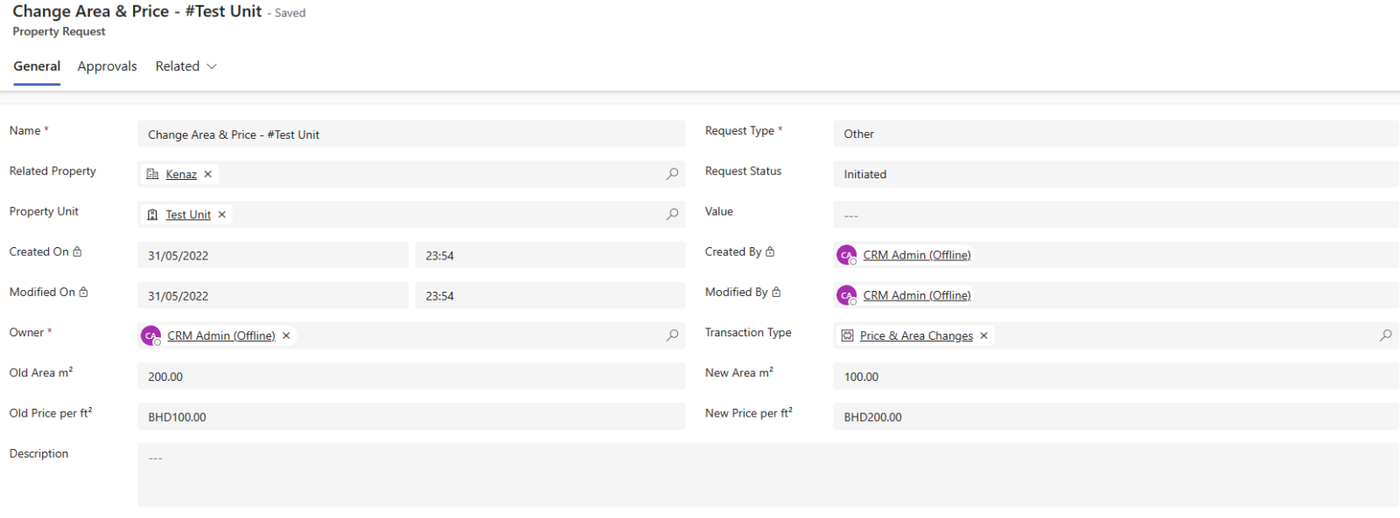Image resolution: width=1400 pixels, height=518 pixels.
Task: Remove Kenaz from Related Property
Action: 208,174
